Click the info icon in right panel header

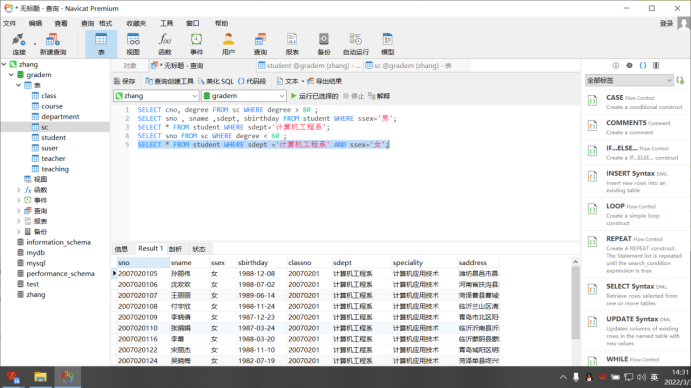click(x=616, y=66)
